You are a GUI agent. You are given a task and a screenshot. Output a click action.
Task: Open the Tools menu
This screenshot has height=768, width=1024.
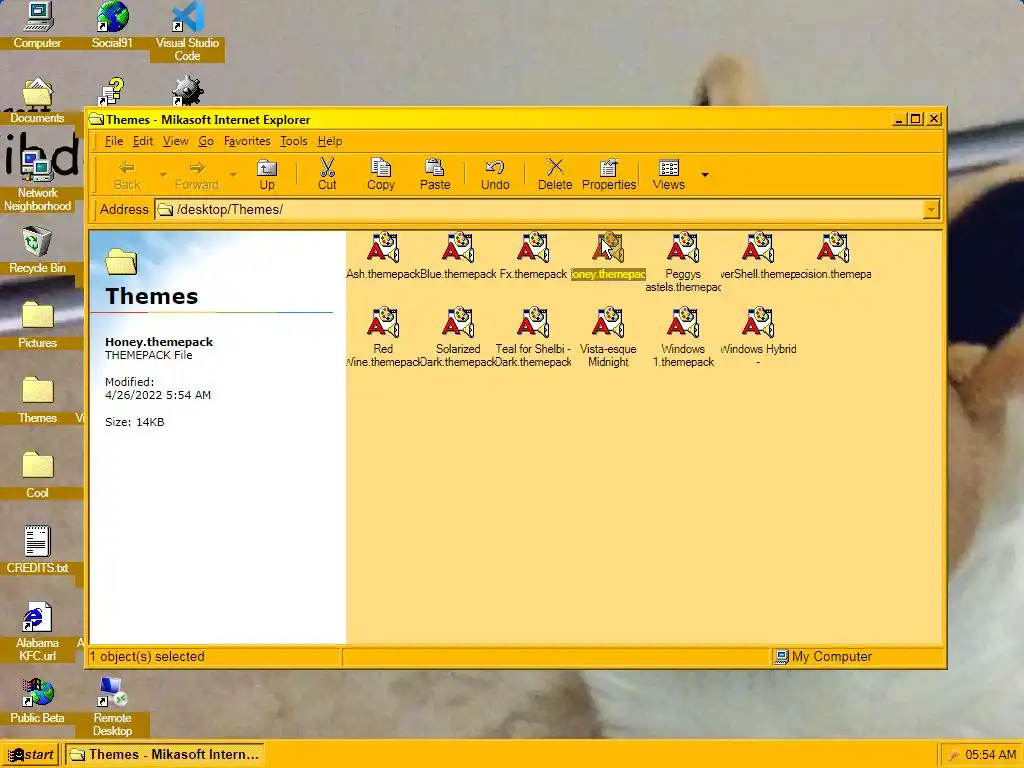click(x=293, y=141)
